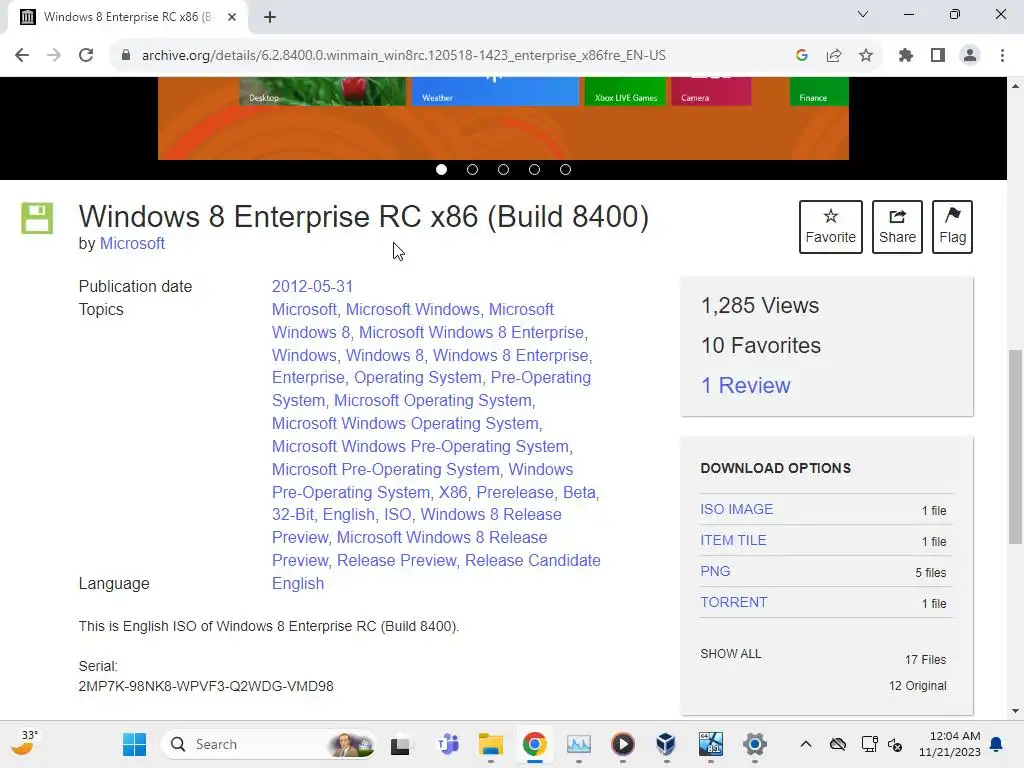The image size is (1024, 768).
Task: Open the tab search dropdown arrow
Action: 863,14
